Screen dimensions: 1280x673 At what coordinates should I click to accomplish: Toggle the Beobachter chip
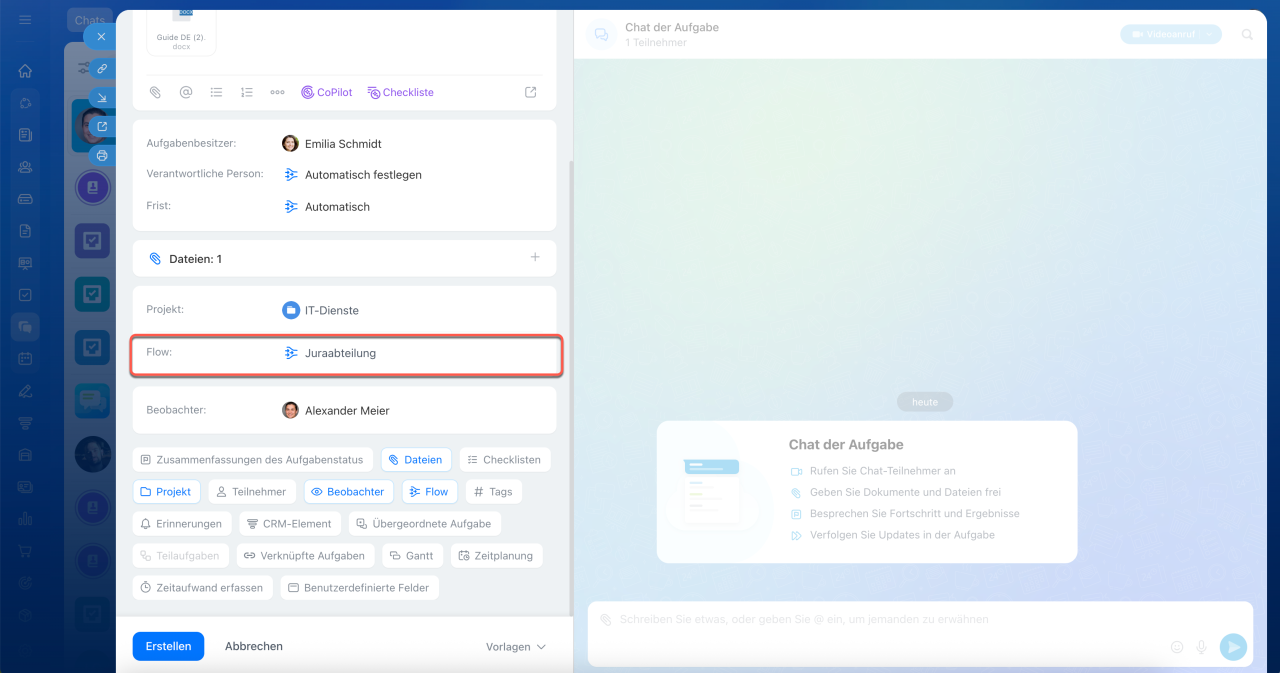[x=348, y=492]
